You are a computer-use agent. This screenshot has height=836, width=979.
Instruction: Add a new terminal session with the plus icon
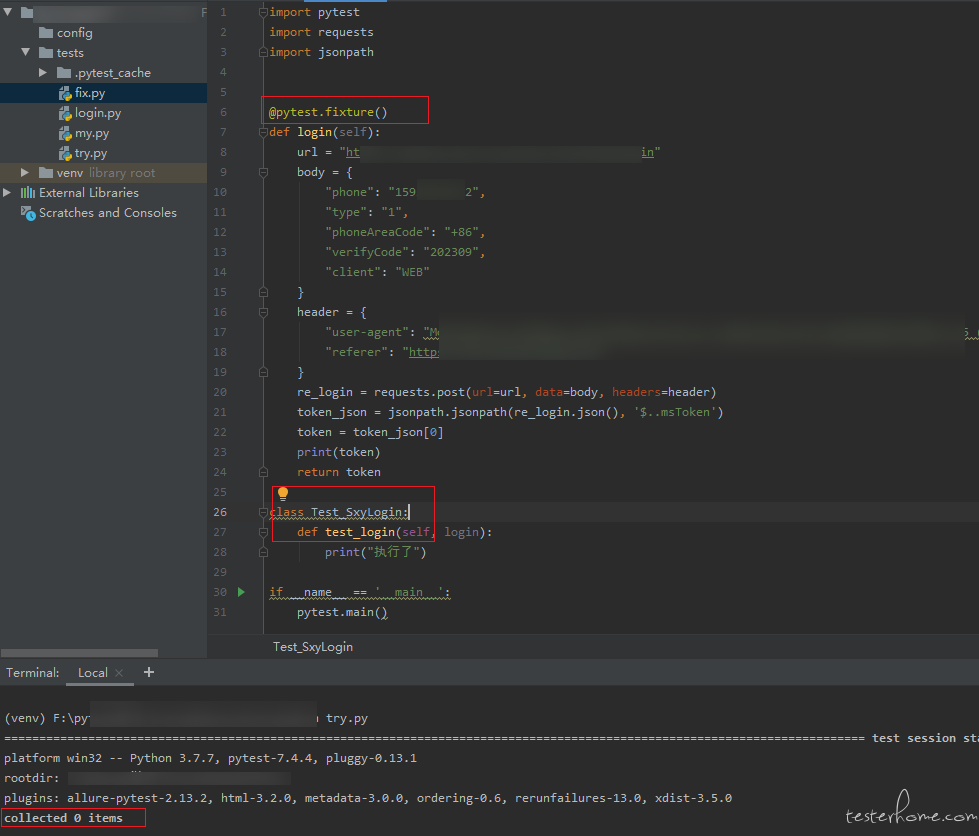pyautogui.click(x=149, y=672)
